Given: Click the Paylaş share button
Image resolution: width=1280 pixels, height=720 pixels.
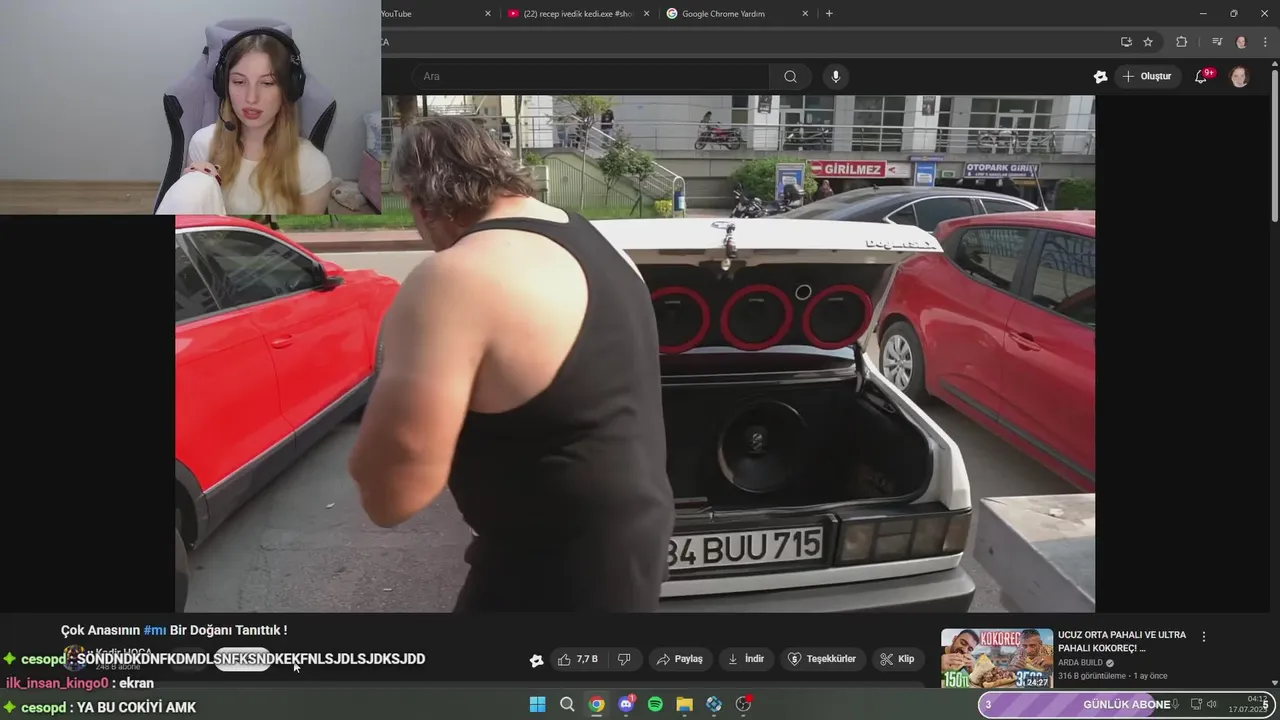Looking at the screenshot, I should pos(679,659).
